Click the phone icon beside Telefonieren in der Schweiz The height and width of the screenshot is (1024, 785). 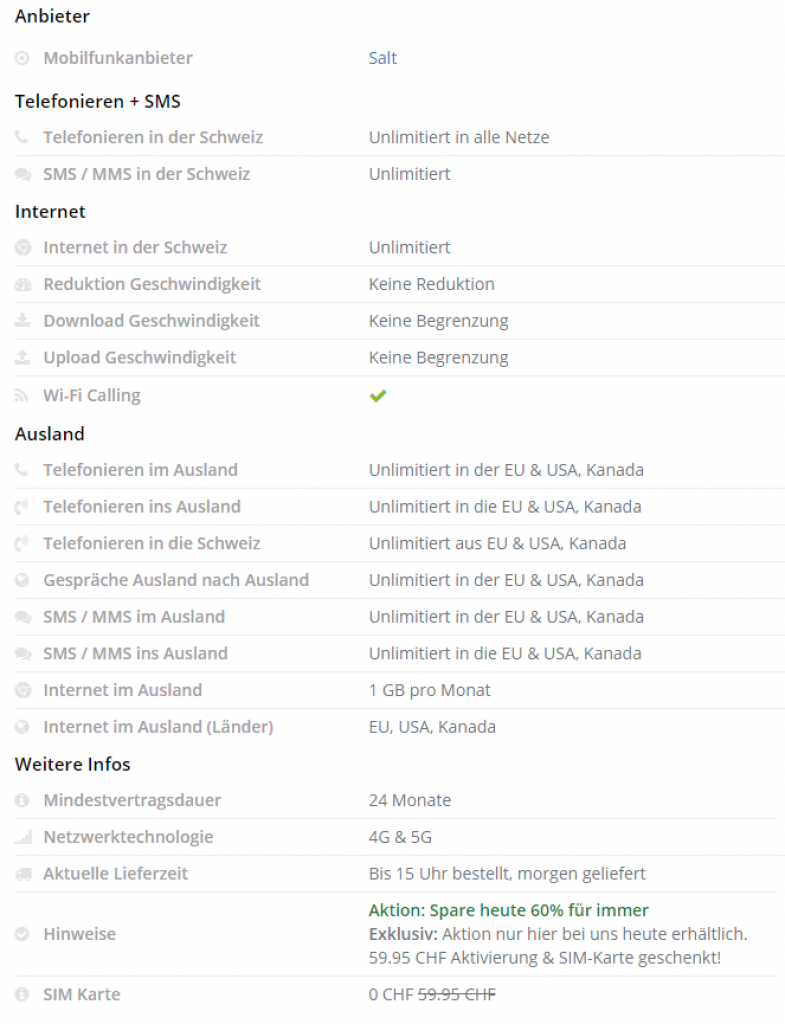[x=22, y=137]
